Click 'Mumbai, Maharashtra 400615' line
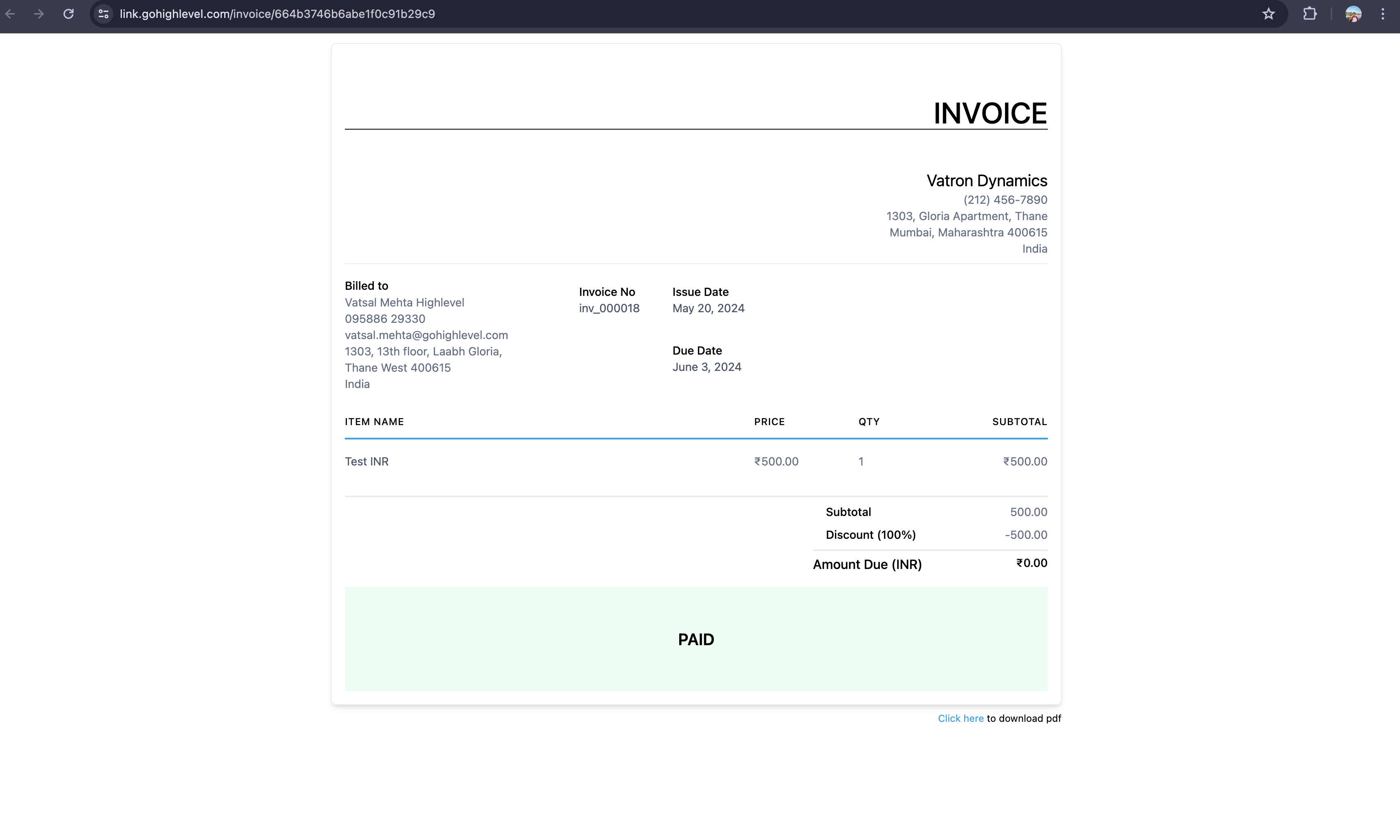1400x840 pixels. coord(968,233)
